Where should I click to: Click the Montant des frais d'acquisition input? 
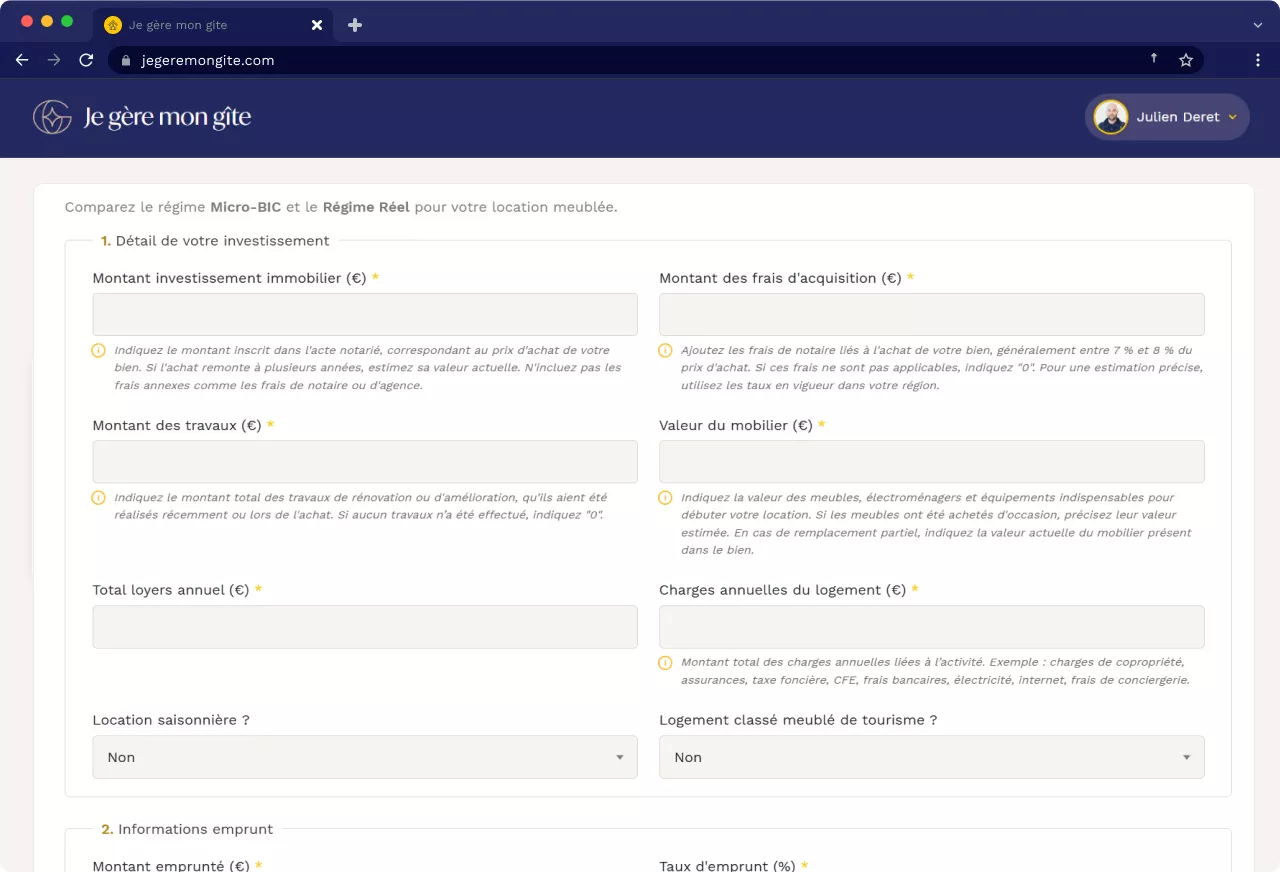coord(931,314)
